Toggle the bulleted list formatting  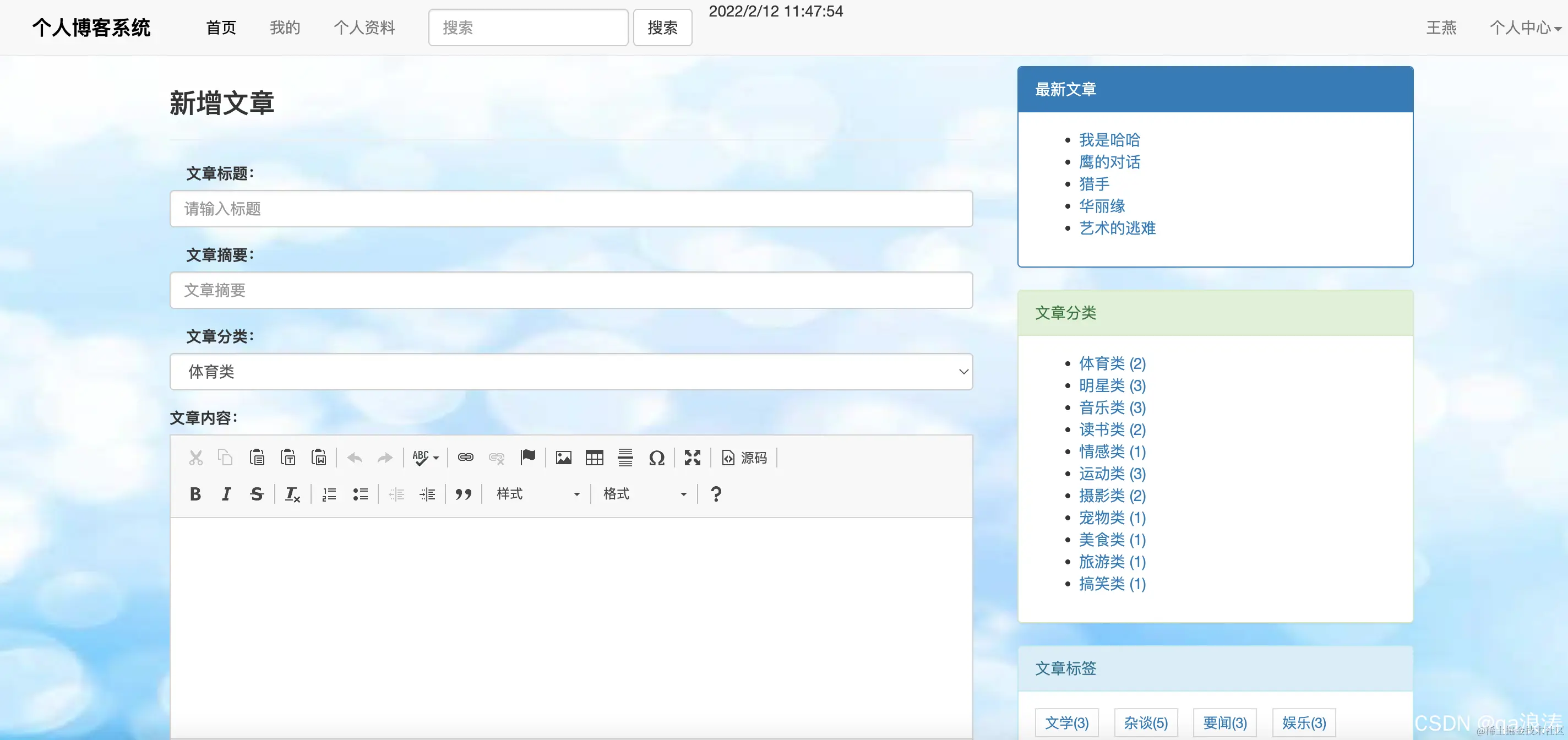click(361, 494)
